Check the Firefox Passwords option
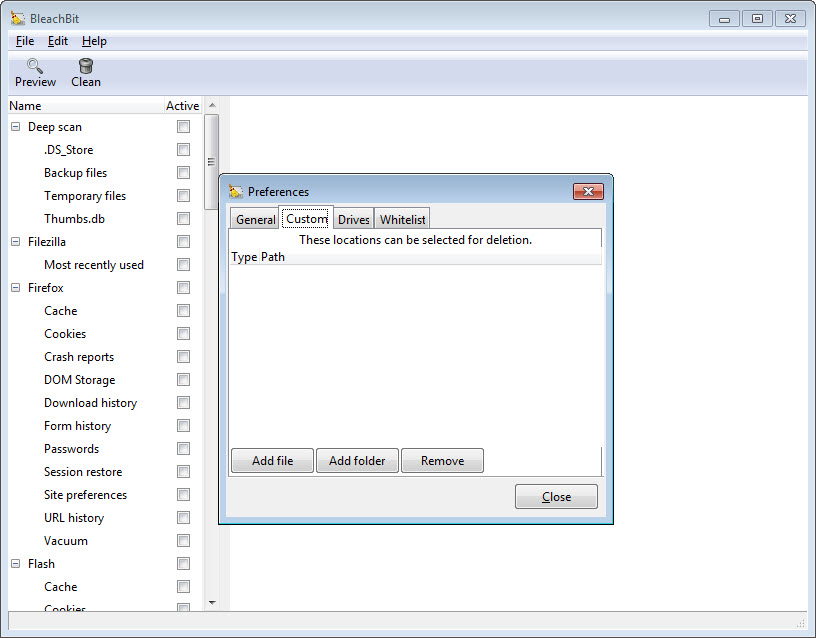 pyautogui.click(x=183, y=449)
